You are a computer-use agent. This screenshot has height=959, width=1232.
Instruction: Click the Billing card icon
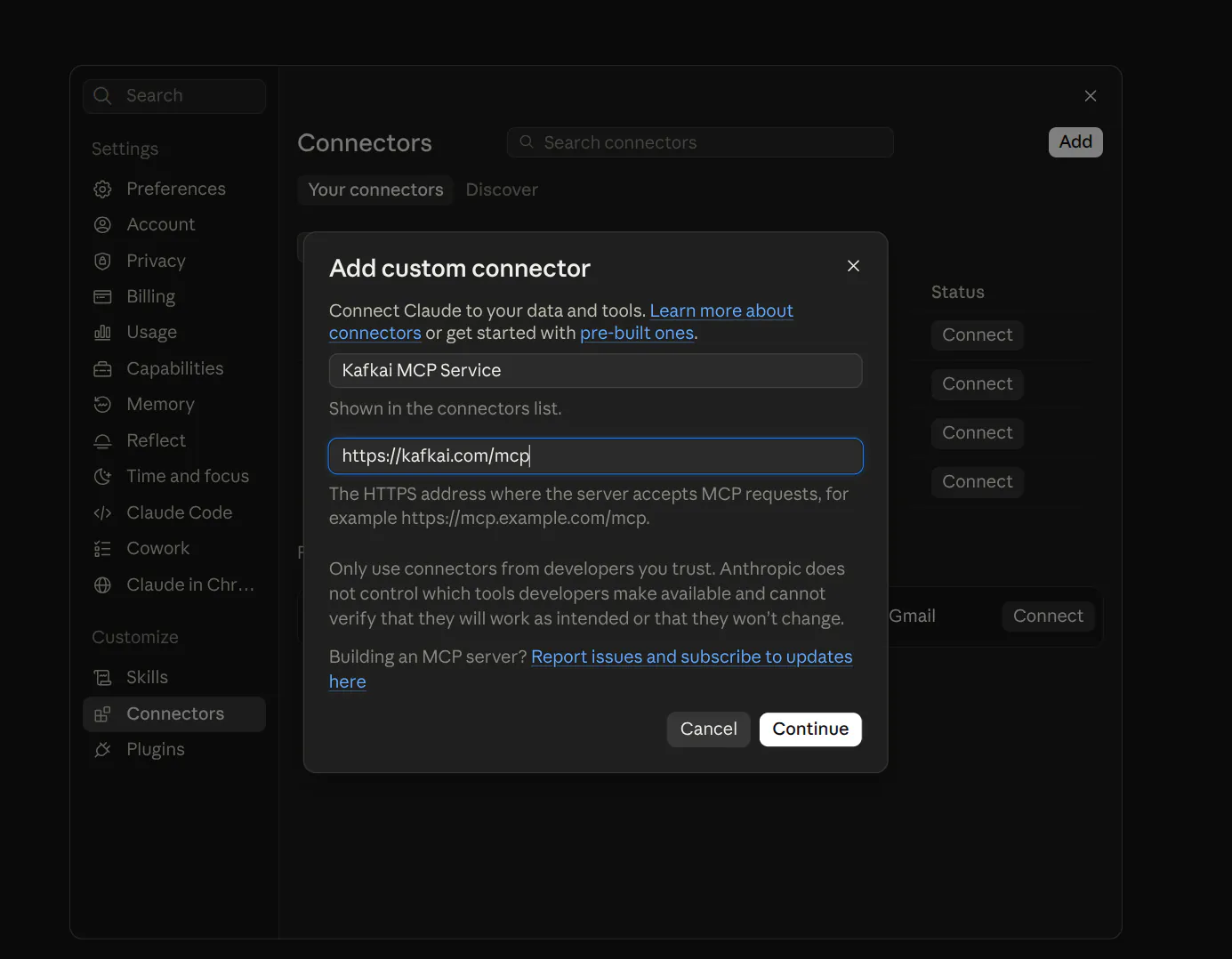coord(102,296)
